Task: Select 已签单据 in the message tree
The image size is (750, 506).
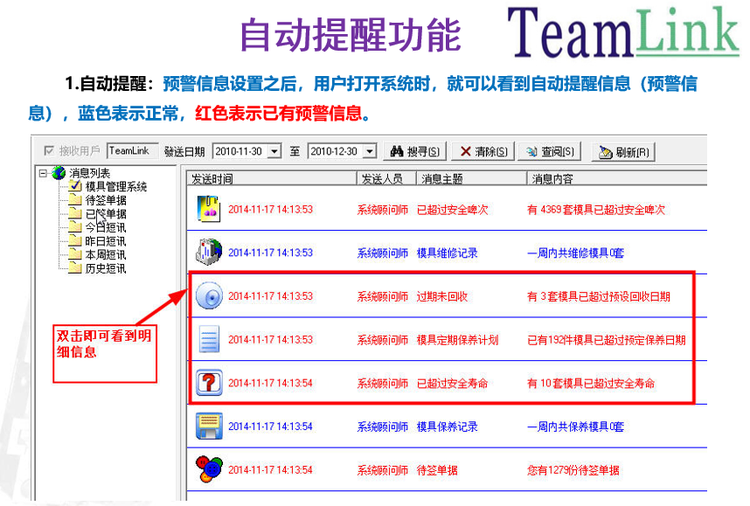Action: tap(106, 214)
